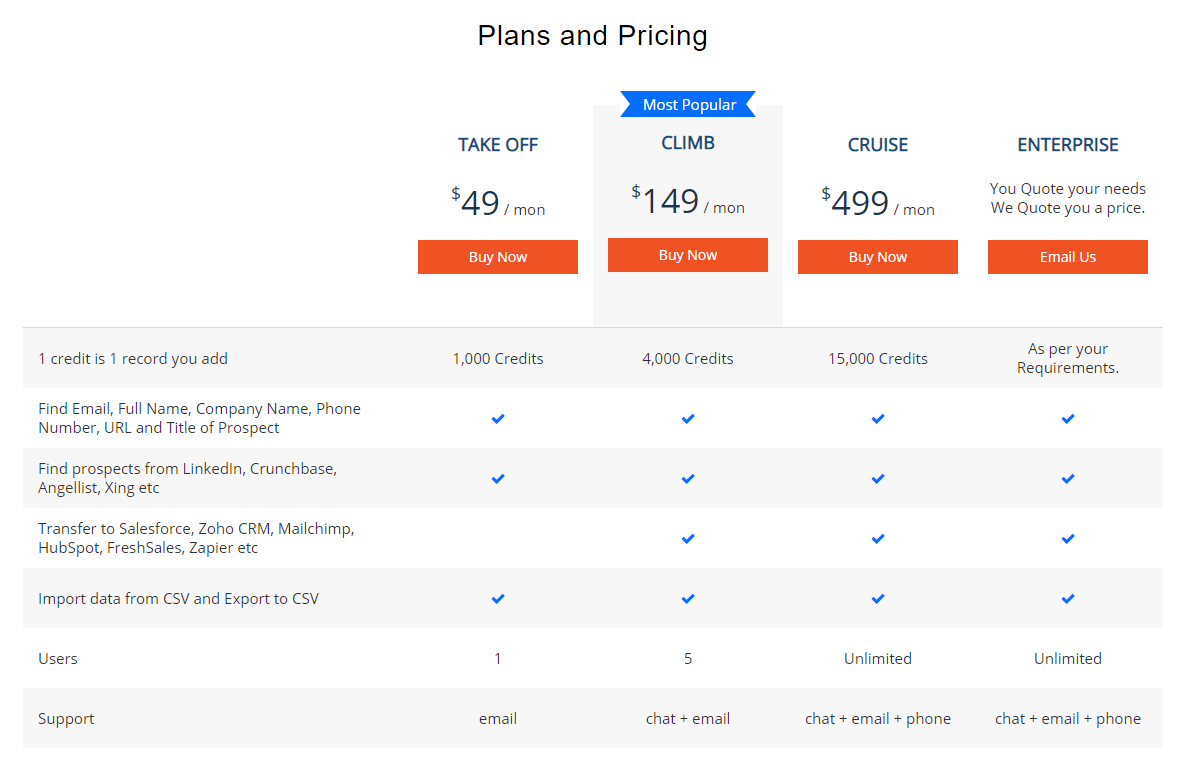Click CRUISE checkmark for LinkedIn prospects row

877,478
